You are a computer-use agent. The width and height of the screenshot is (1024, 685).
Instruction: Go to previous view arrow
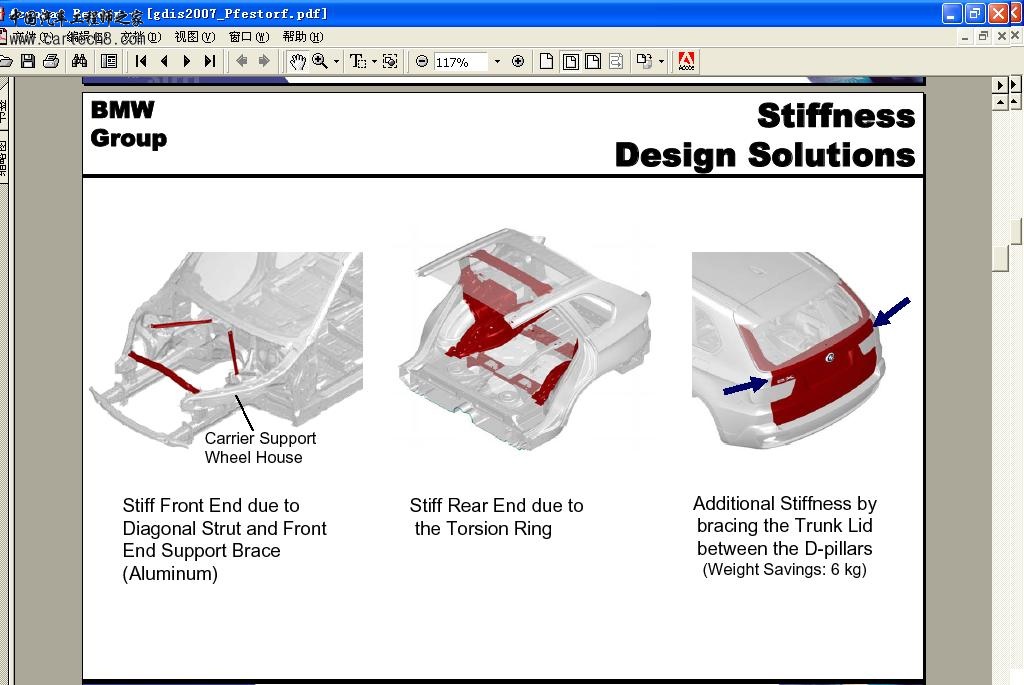pyautogui.click(x=242, y=61)
